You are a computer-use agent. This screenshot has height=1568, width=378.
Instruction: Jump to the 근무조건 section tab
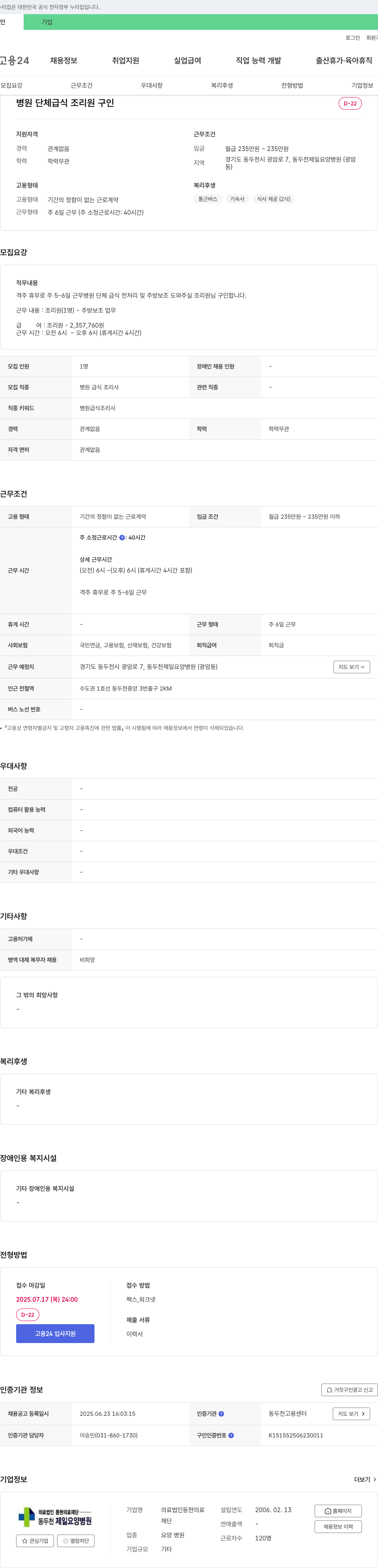coord(82,85)
